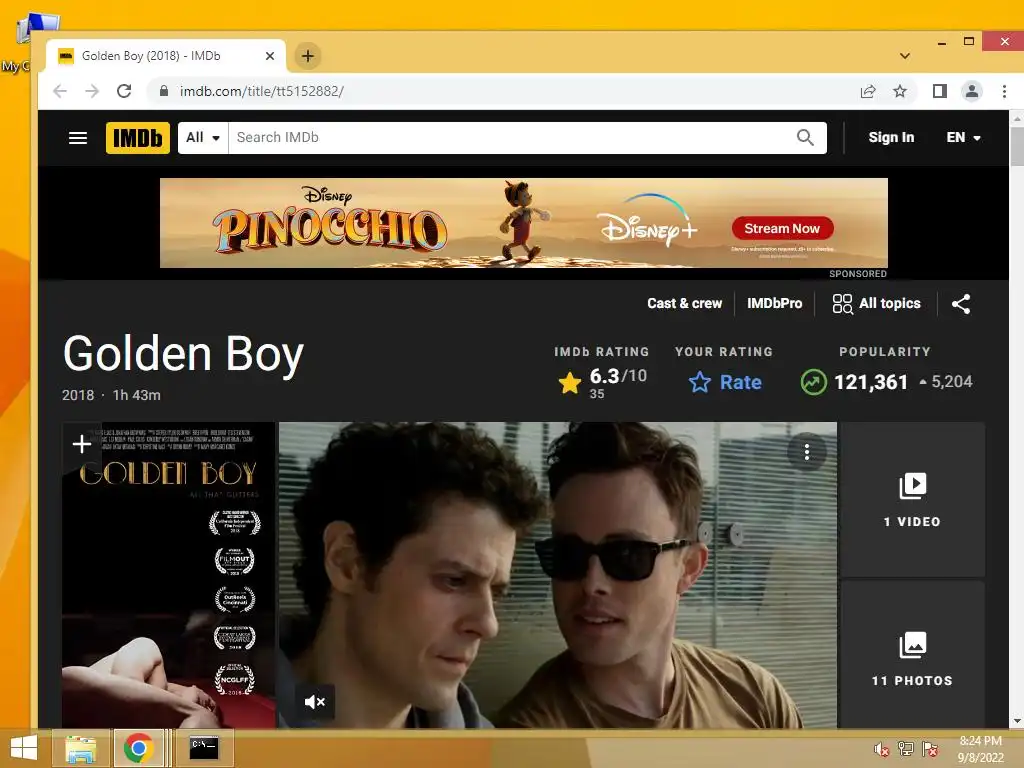Rate this title with star button
Viewport: 1024px width, 768px height.
725,382
